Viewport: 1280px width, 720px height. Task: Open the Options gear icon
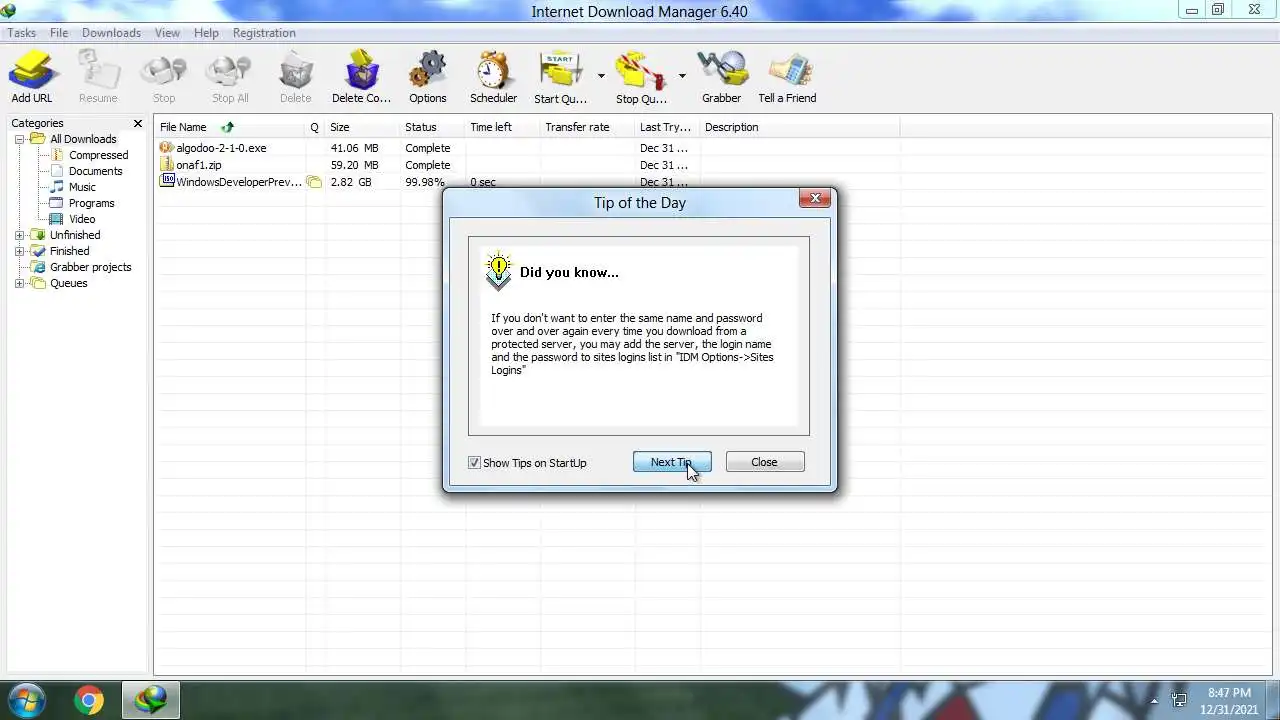[427, 78]
